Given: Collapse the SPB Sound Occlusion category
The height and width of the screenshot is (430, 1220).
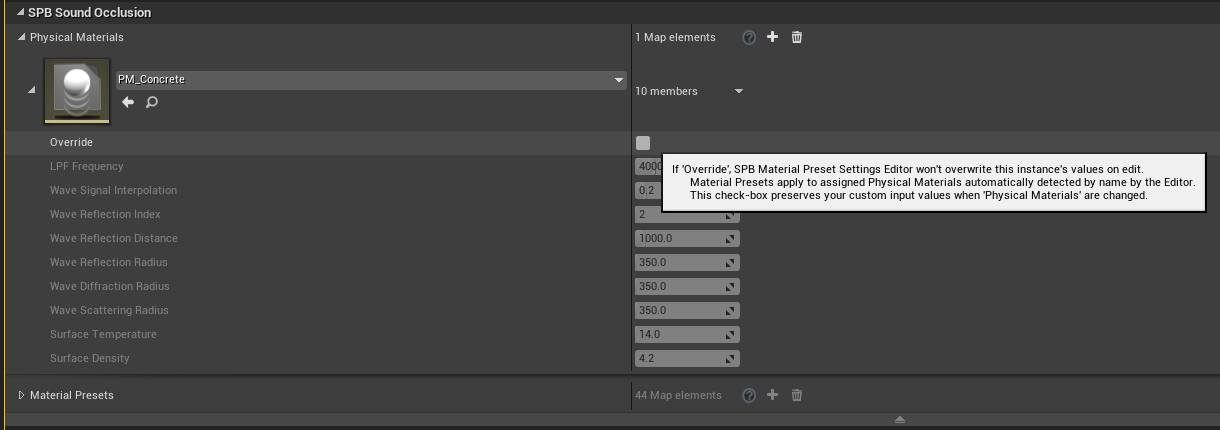Looking at the screenshot, I should point(21,13).
